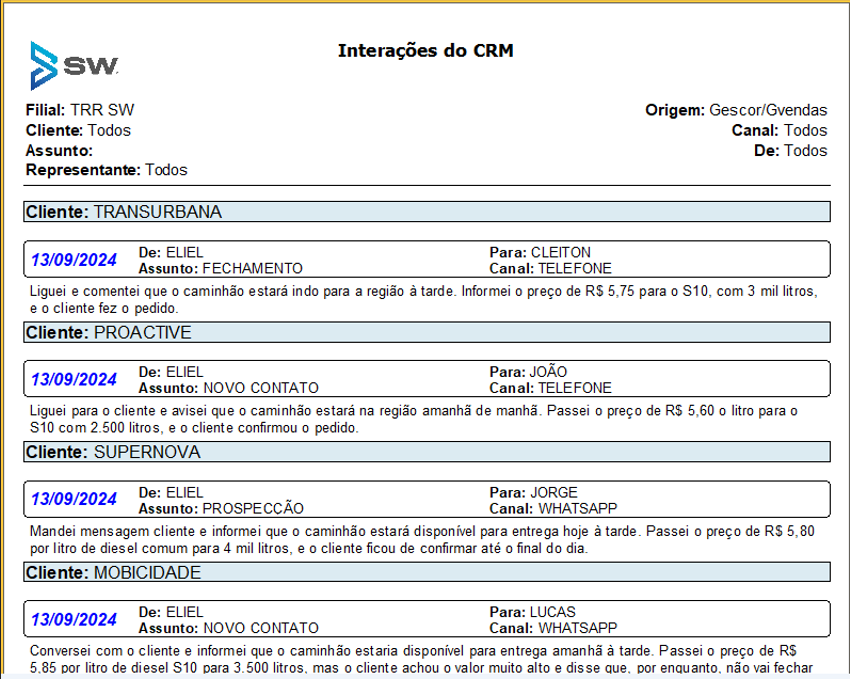The image size is (850, 679).
Task: Select the 'Filial: TRR SW' text
Action: click(80, 110)
